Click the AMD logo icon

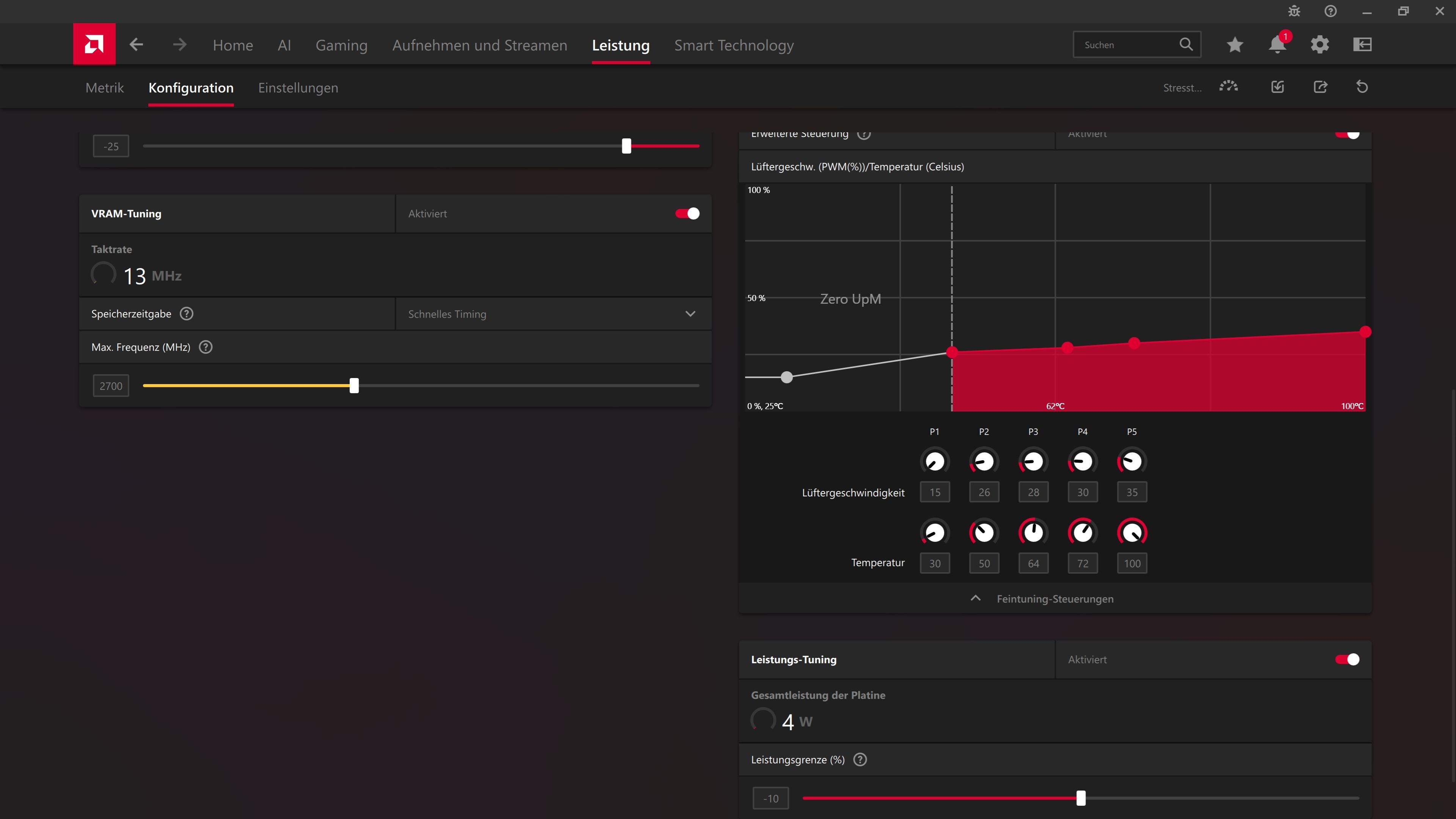94,44
